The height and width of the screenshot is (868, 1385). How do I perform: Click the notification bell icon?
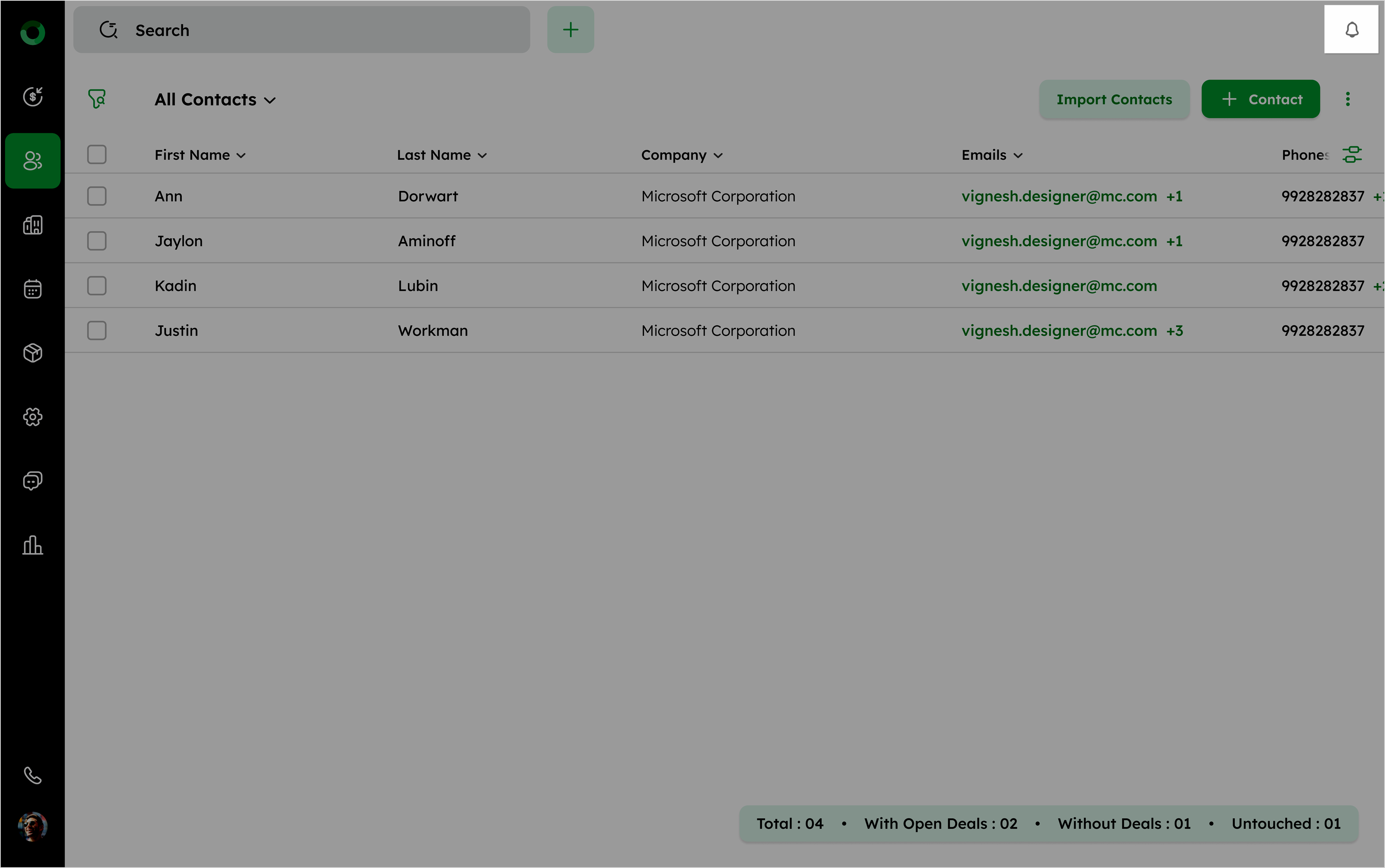[x=1352, y=30]
